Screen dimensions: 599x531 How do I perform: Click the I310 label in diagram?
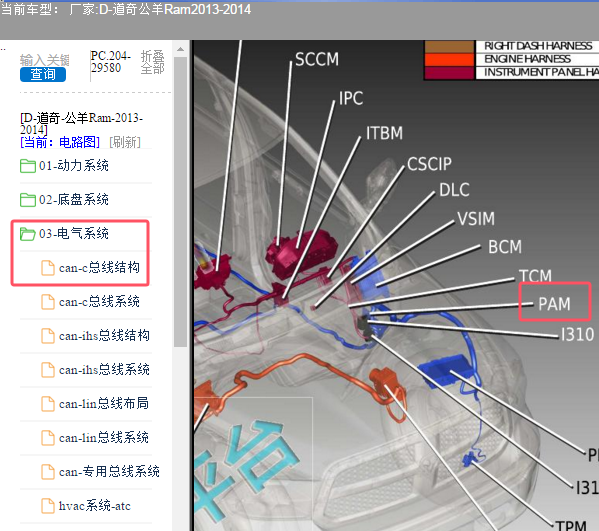577,335
